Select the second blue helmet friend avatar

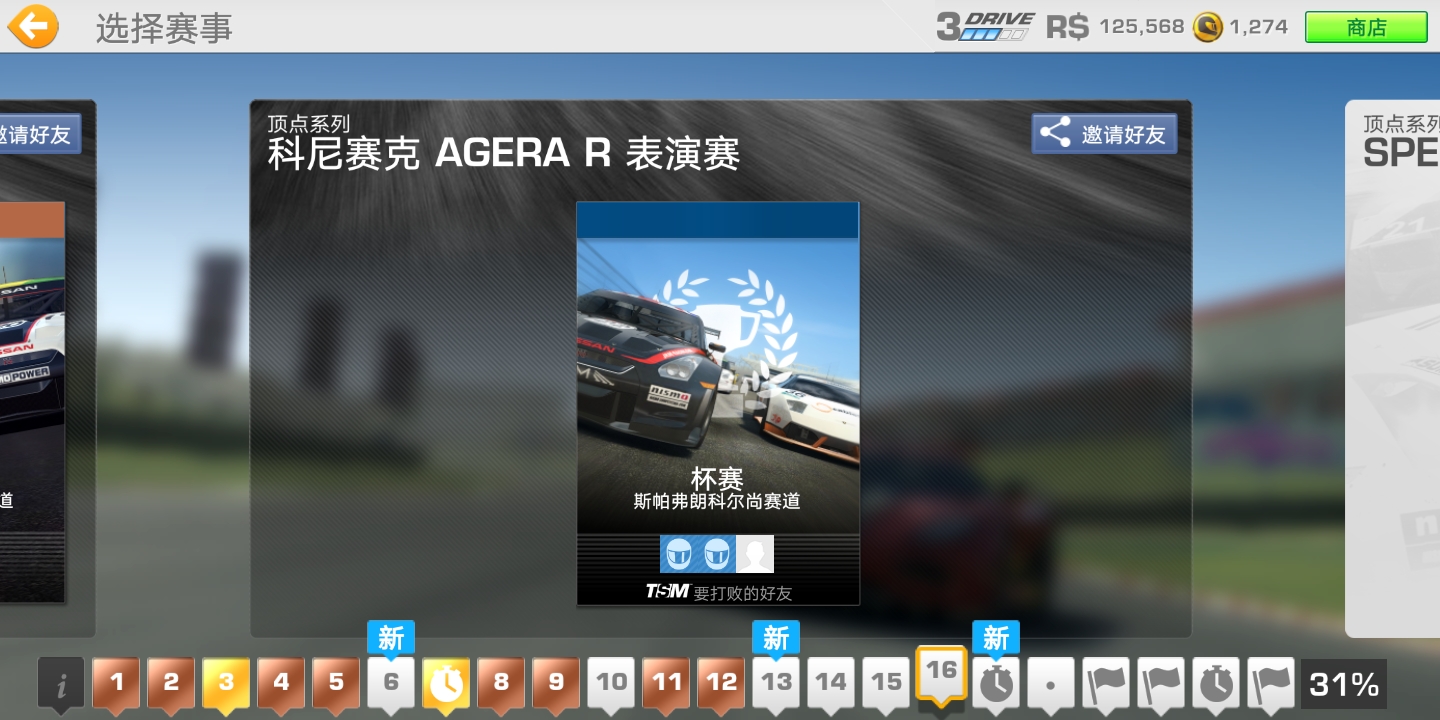(x=717, y=553)
